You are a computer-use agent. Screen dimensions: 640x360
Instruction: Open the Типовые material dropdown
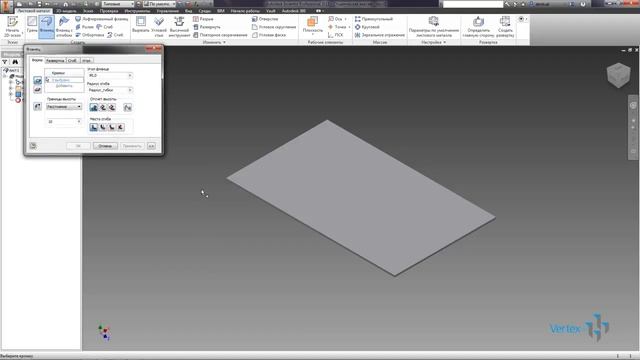[118, 4]
